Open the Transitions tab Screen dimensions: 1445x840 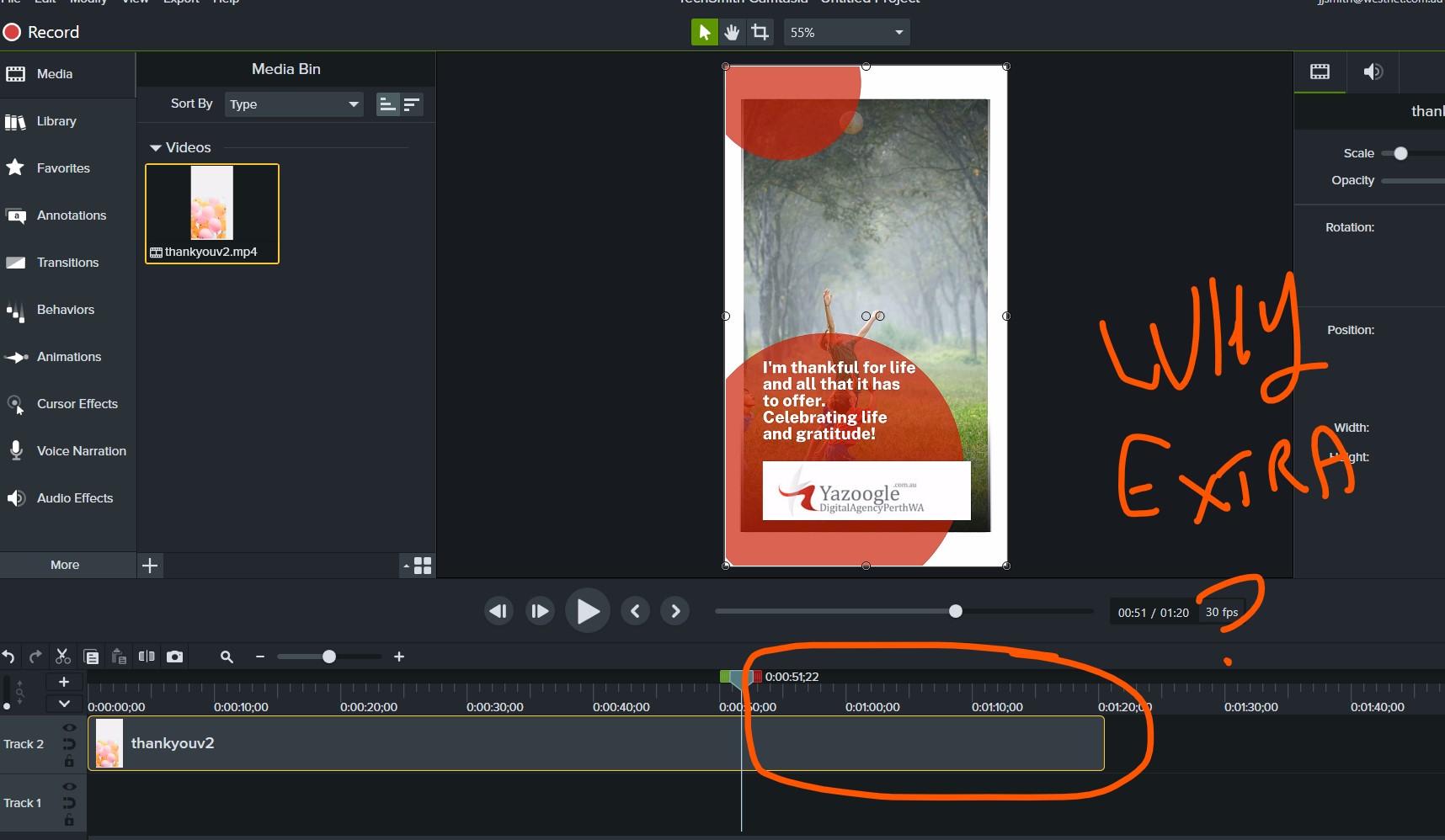point(67,263)
